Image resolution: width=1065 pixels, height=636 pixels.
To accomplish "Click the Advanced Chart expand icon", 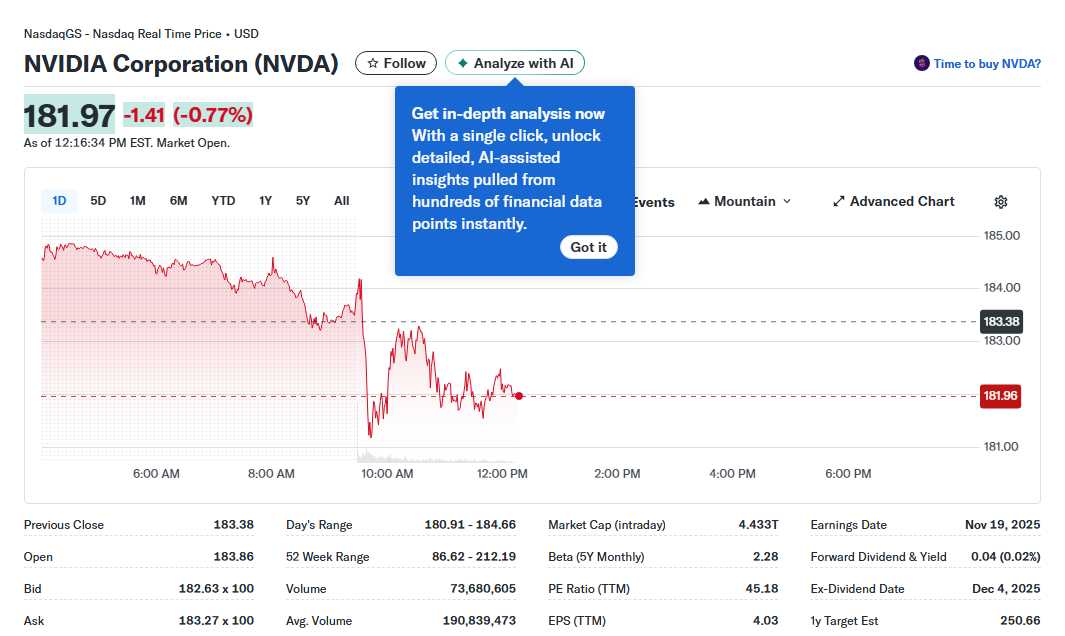I will (839, 202).
